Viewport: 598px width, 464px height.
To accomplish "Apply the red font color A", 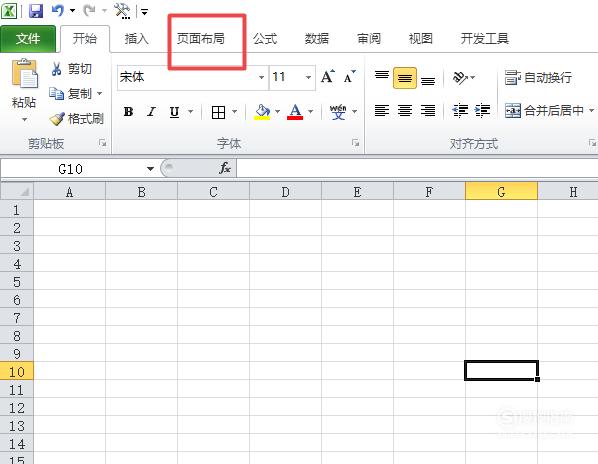I will click(295, 112).
